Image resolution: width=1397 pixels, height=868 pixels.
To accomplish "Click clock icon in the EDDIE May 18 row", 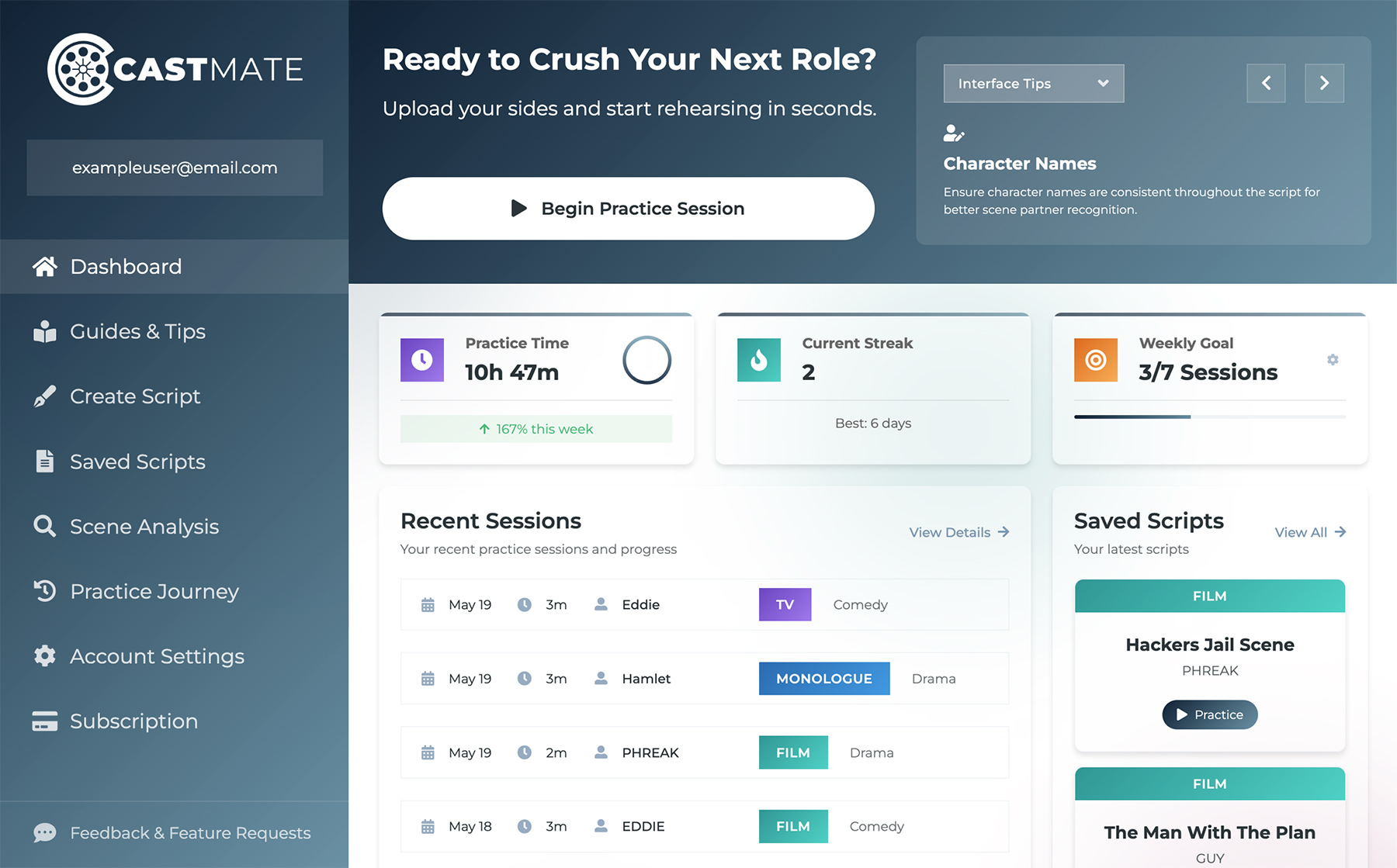I will [x=525, y=827].
